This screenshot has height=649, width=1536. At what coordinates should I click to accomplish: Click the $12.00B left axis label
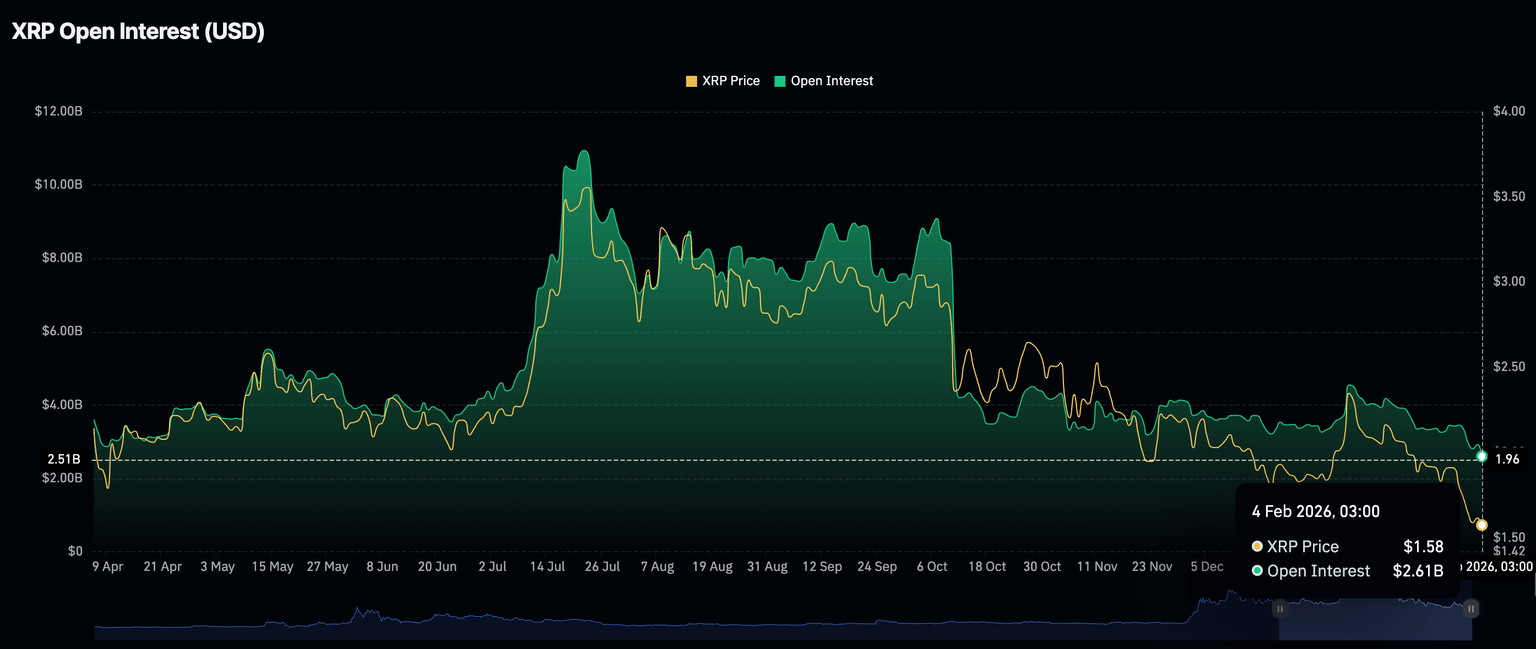(x=58, y=111)
